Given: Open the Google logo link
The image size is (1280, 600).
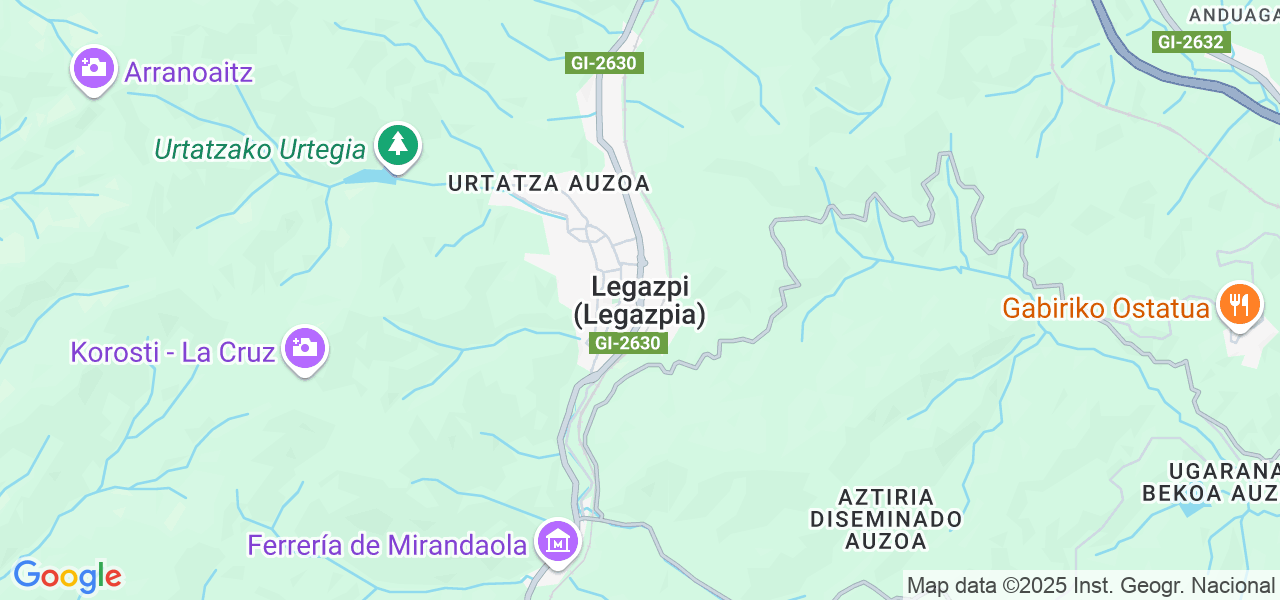Looking at the screenshot, I should (67, 576).
